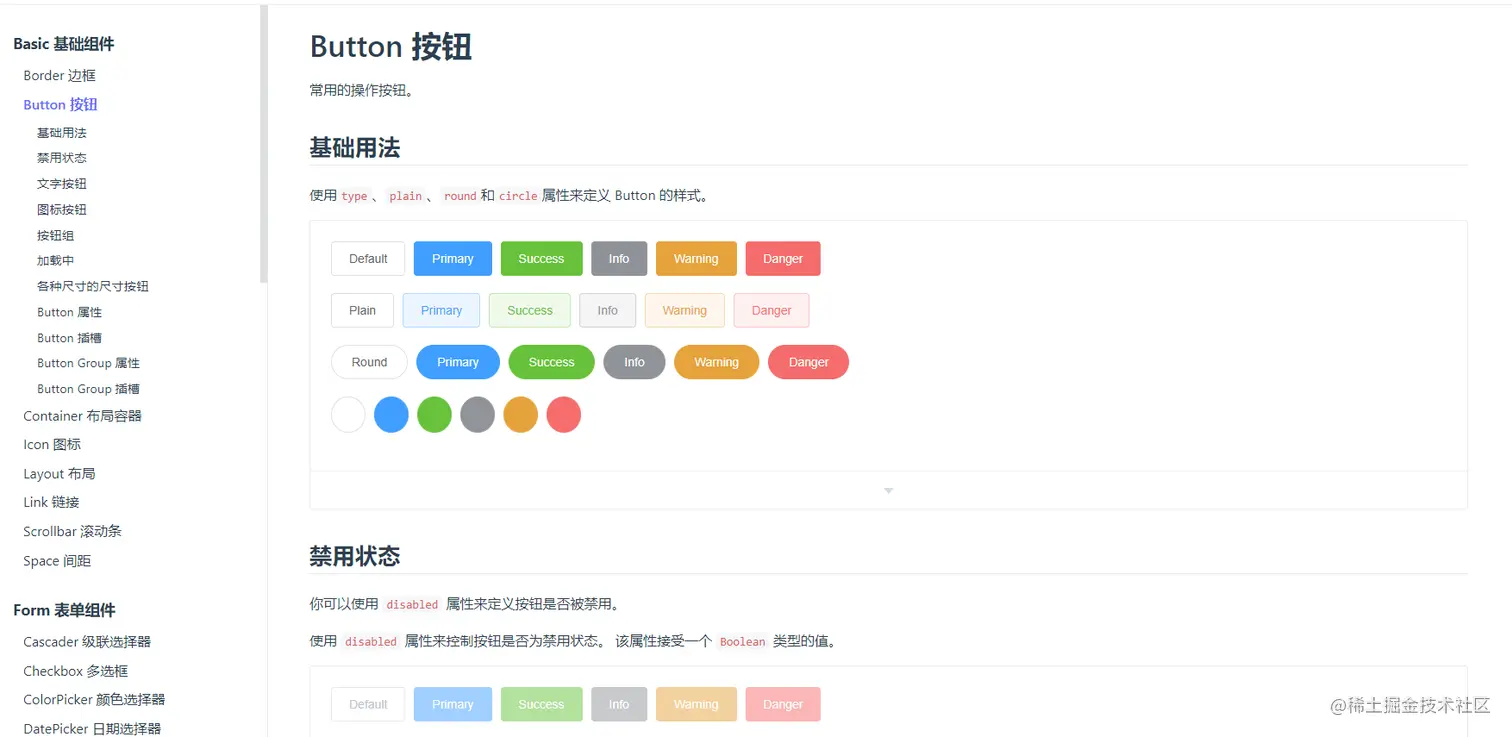Jump to Button Group 插槽 in sidebar
The image size is (1512, 737).
click(x=89, y=389)
